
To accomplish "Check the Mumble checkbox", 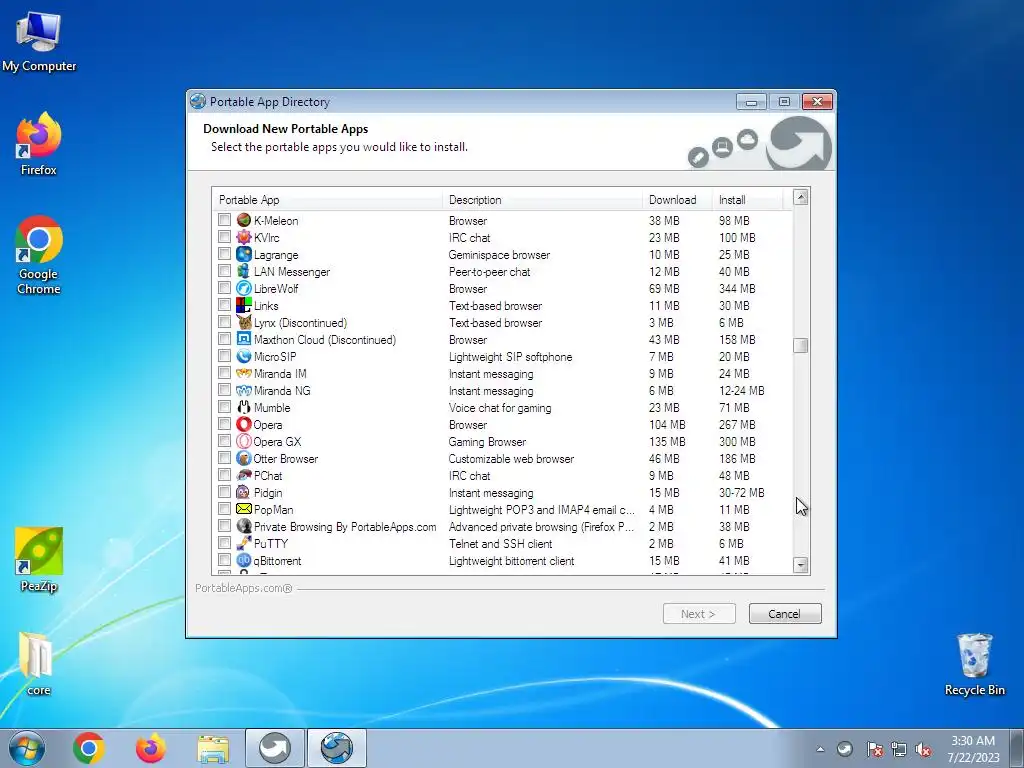I will (224, 407).
